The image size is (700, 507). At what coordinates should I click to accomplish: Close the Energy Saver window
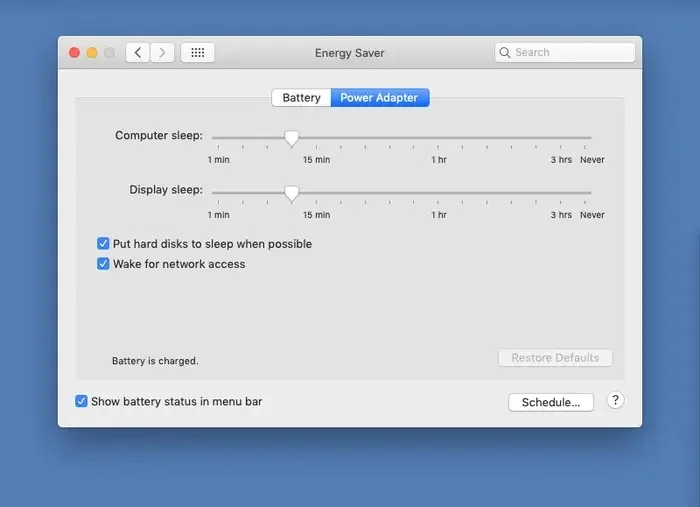coord(74,52)
